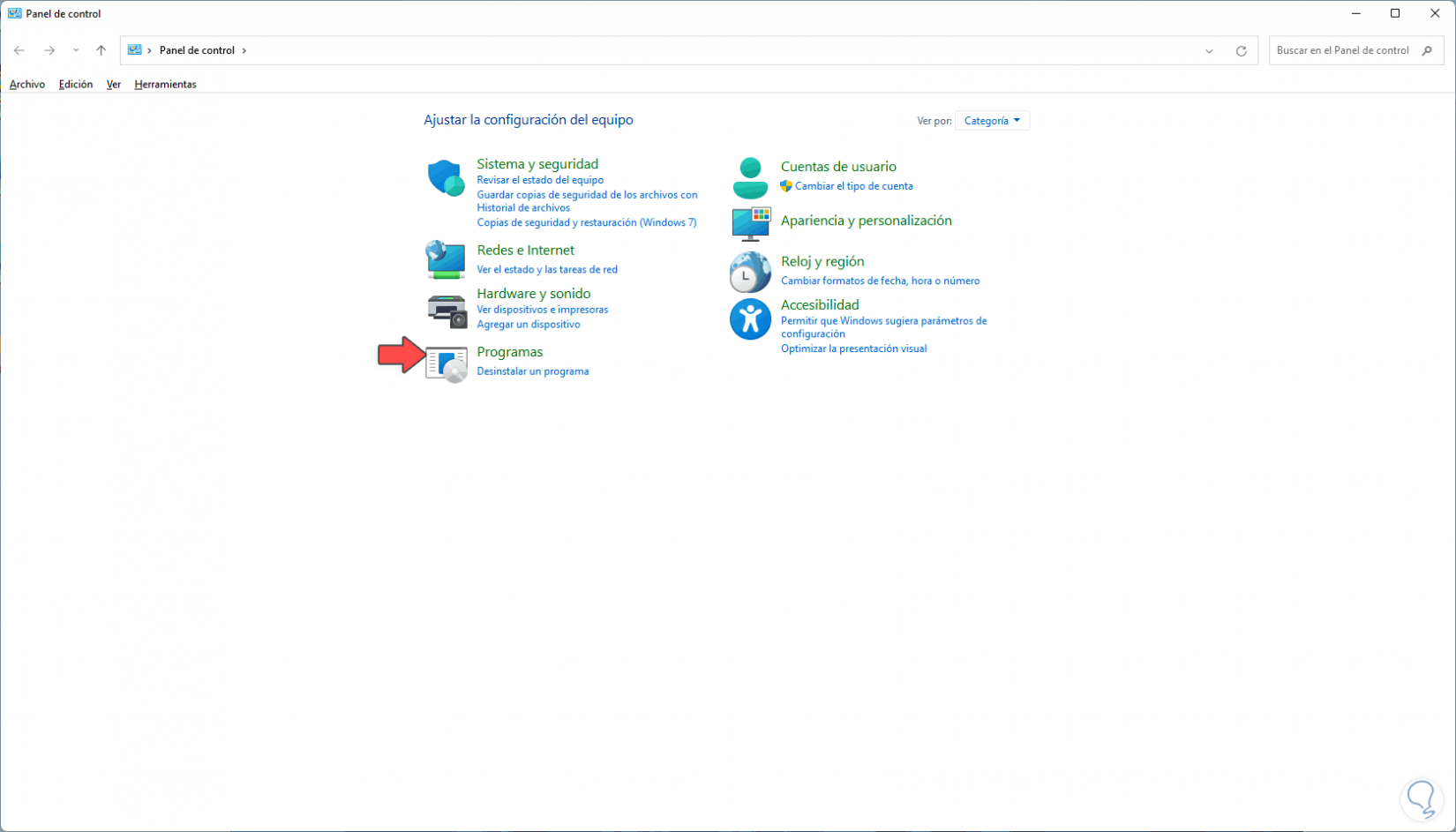The width and height of the screenshot is (1456, 832).
Task: Open Cuentas de usuario category
Action: click(x=838, y=167)
